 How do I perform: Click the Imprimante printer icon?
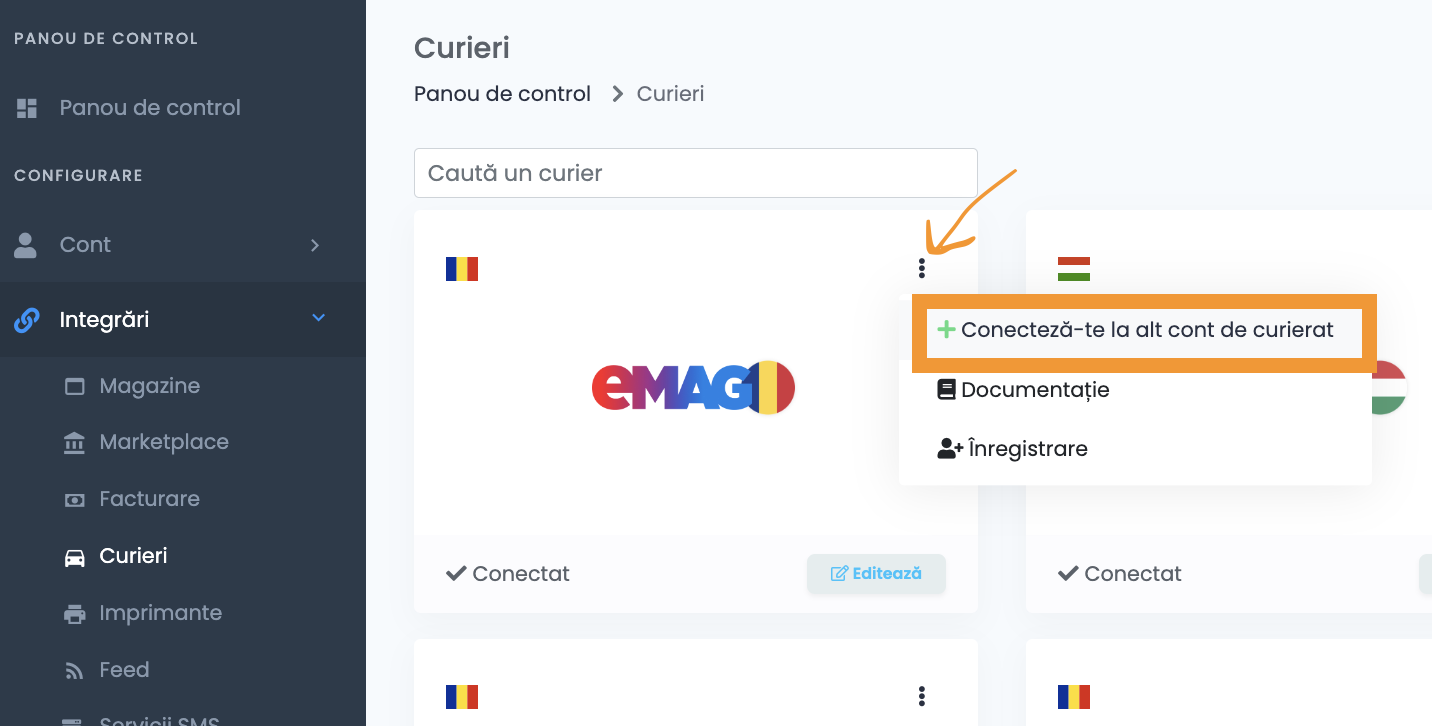(x=75, y=613)
